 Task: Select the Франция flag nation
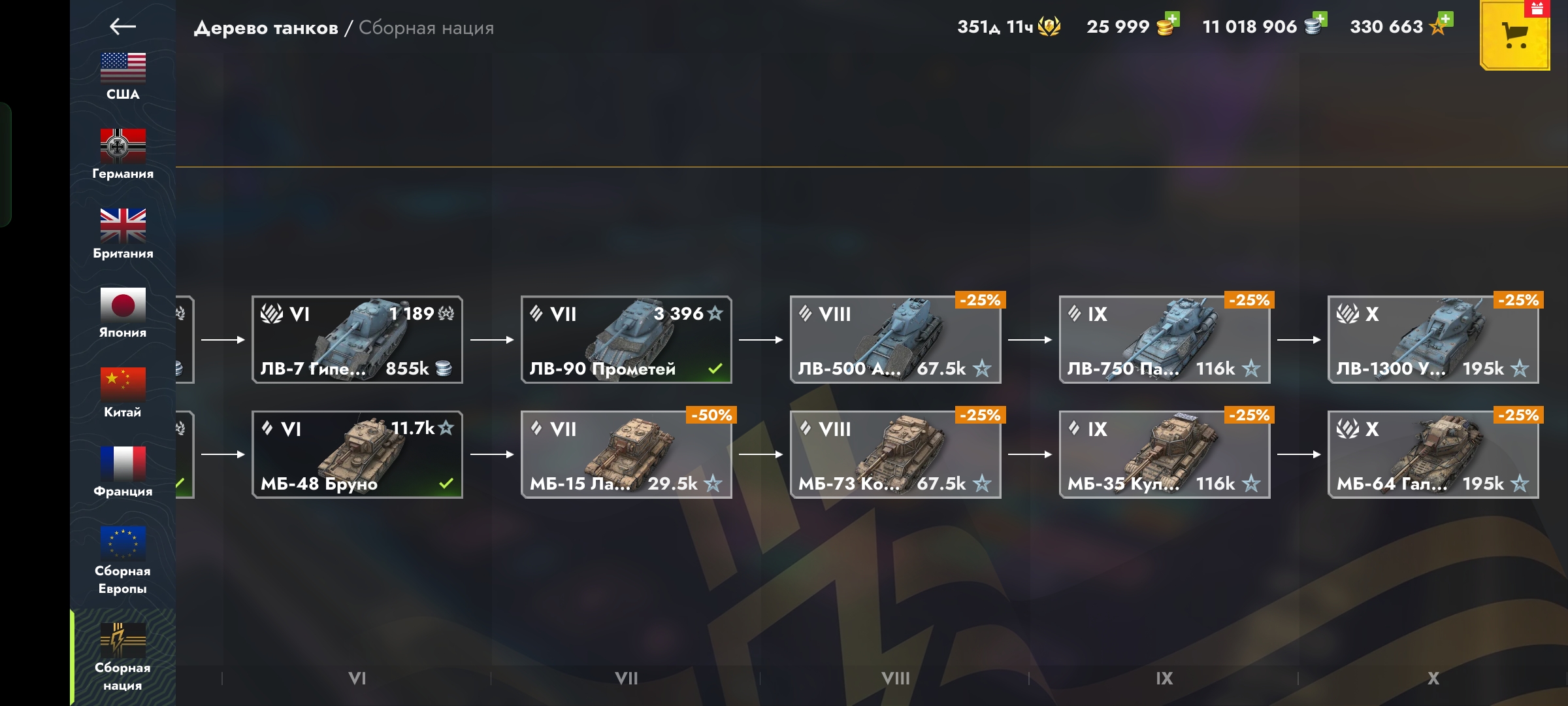123,472
